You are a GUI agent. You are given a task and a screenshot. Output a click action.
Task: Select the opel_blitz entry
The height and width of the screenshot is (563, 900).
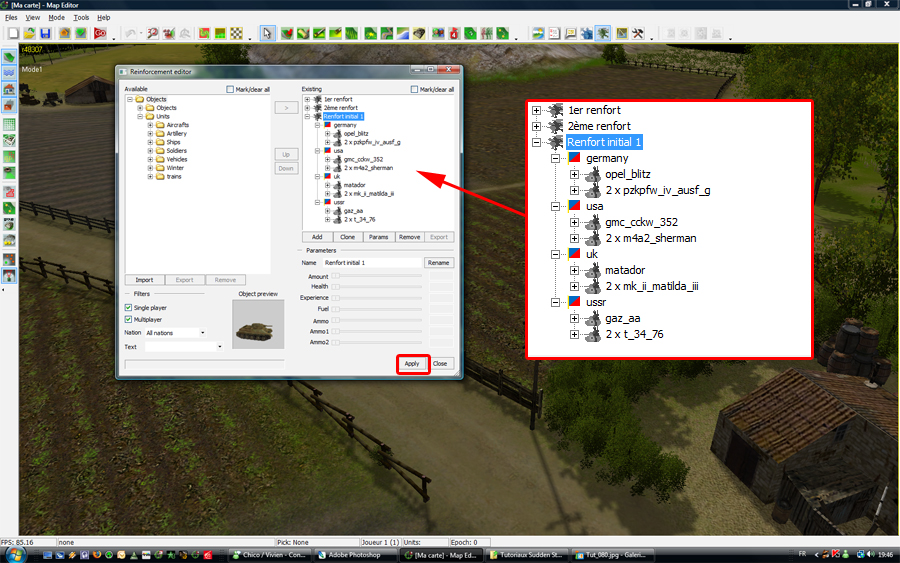[356, 134]
